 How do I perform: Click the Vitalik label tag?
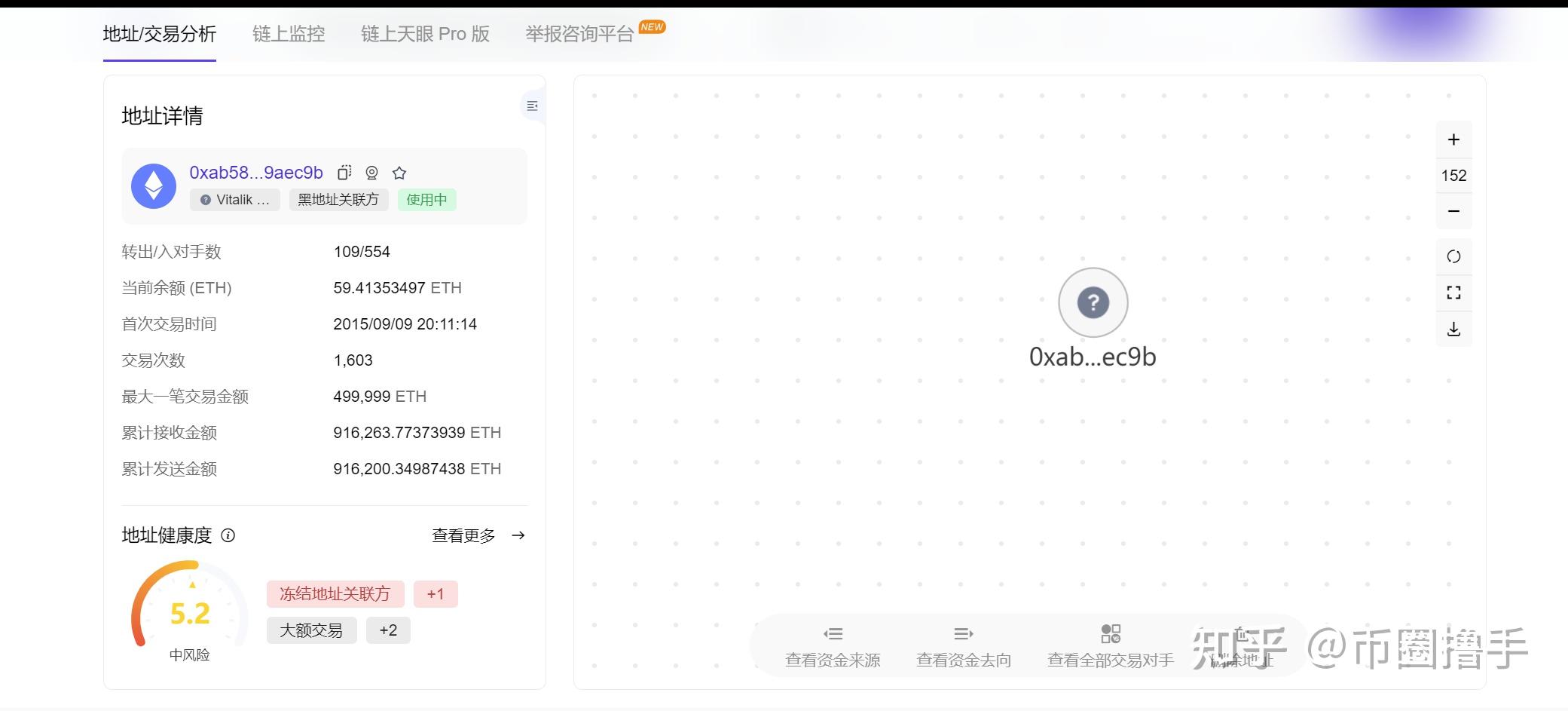(x=235, y=200)
